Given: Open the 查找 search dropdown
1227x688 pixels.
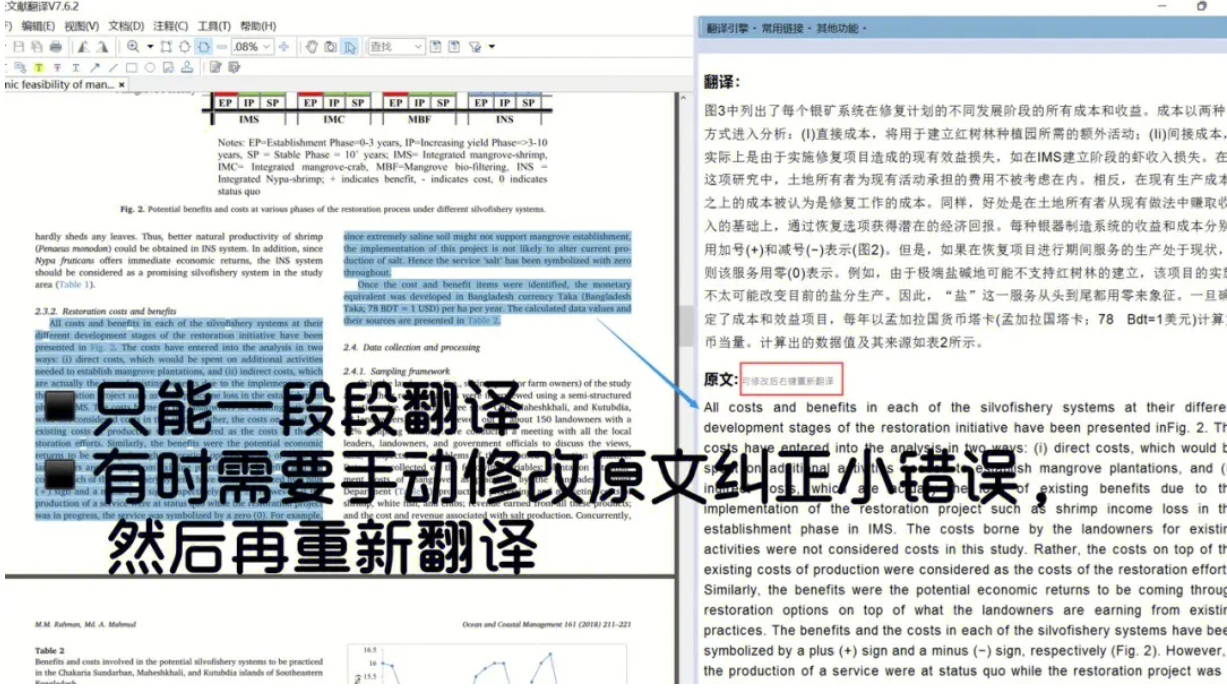Looking at the screenshot, I should tap(418, 46).
